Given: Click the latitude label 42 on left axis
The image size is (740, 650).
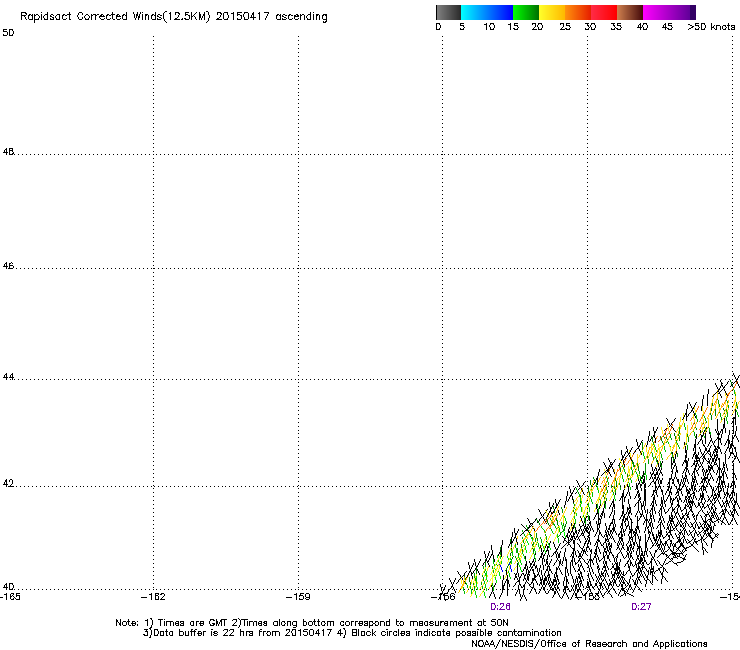Looking at the screenshot, I should point(8,483).
